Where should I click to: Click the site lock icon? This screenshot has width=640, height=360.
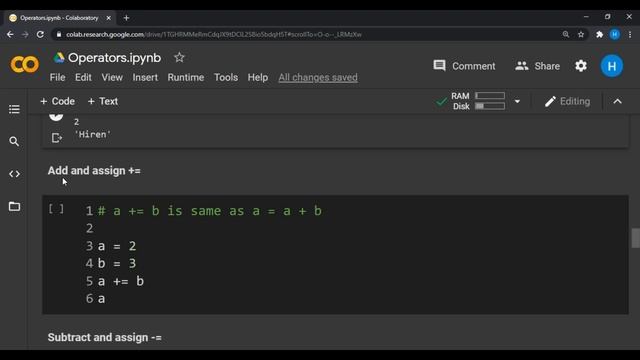(59, 34)
